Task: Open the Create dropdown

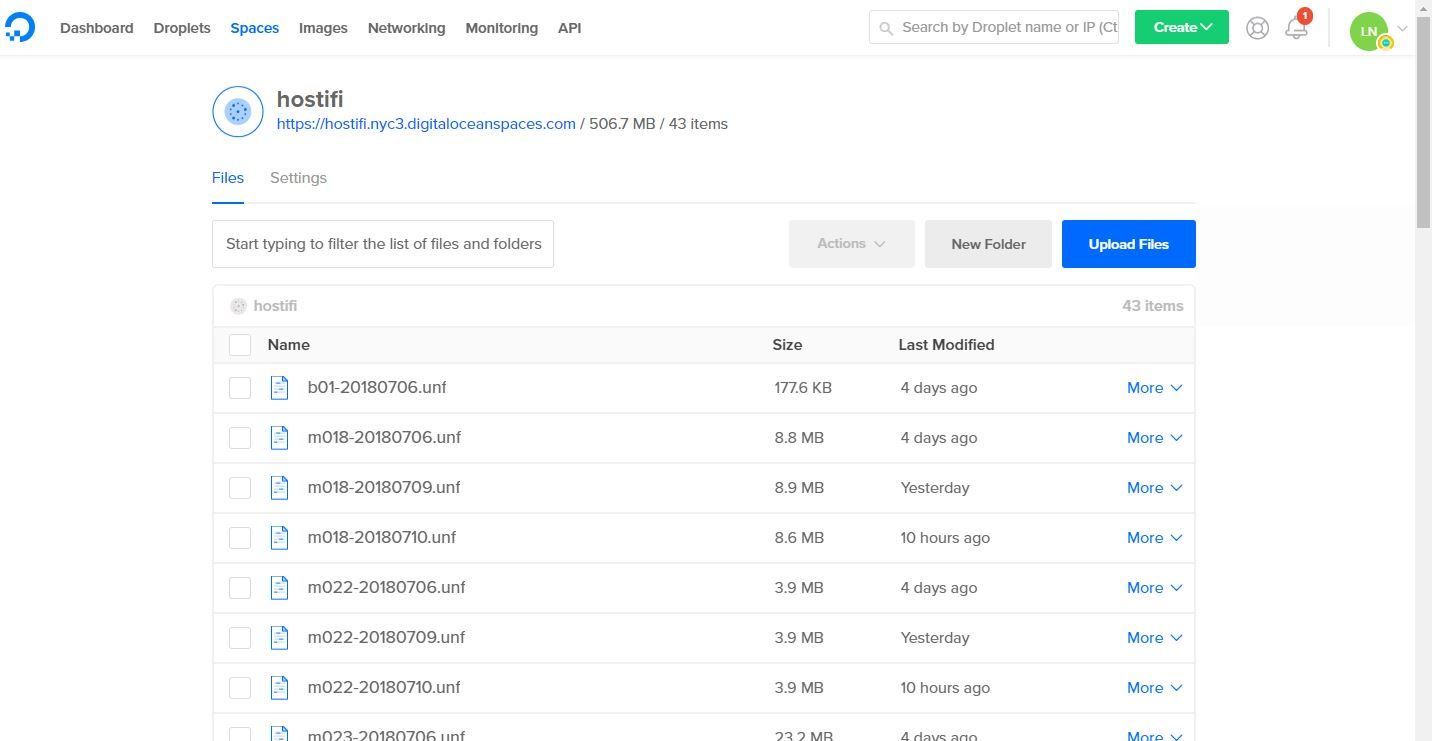Action: pyautogui.click(x=1180, y=27)
